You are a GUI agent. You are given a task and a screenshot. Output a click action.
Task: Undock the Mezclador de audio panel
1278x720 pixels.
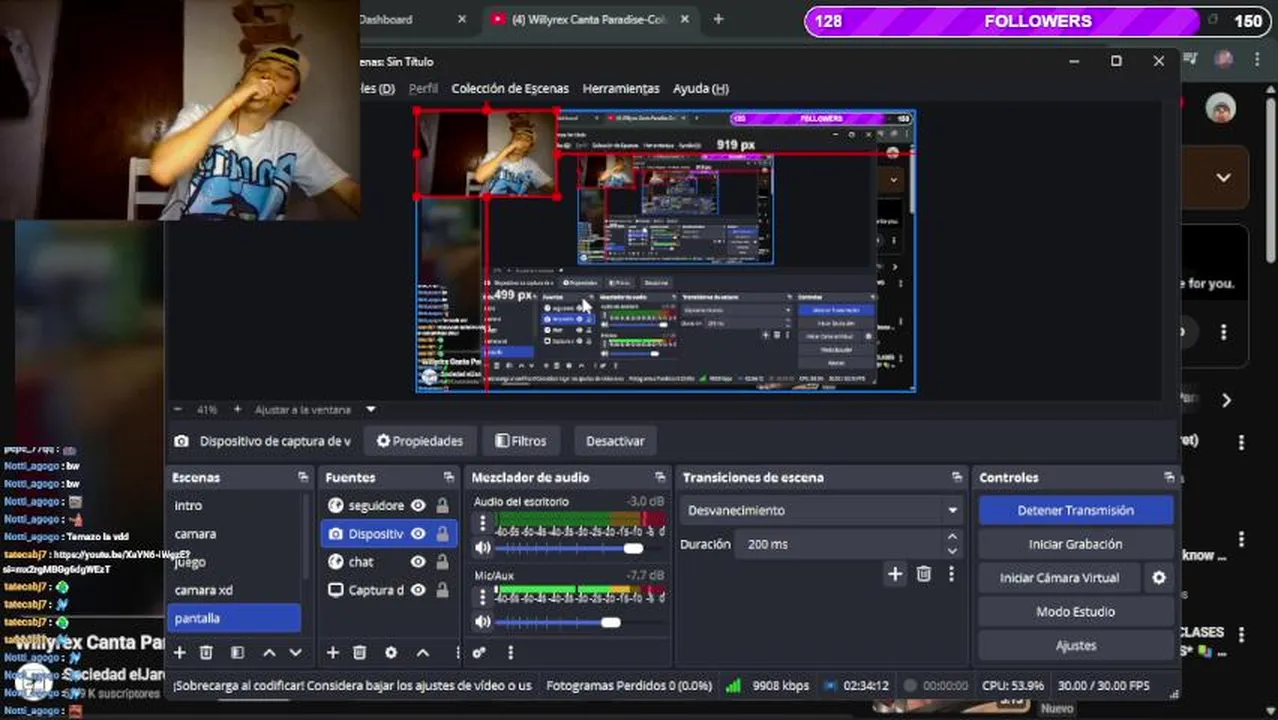tap(660, 478)
